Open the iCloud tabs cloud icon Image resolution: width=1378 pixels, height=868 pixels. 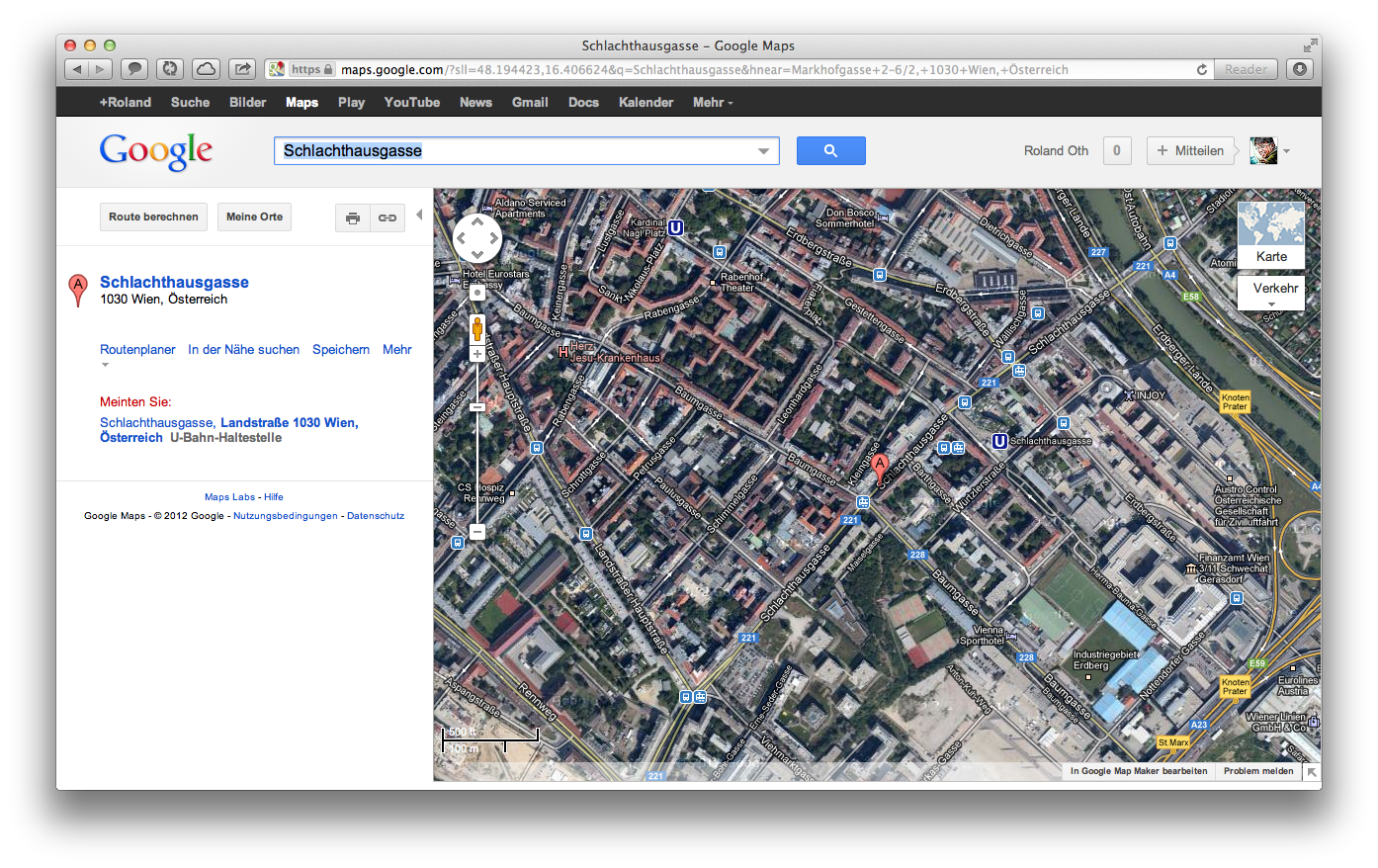(x=206, y=69)
